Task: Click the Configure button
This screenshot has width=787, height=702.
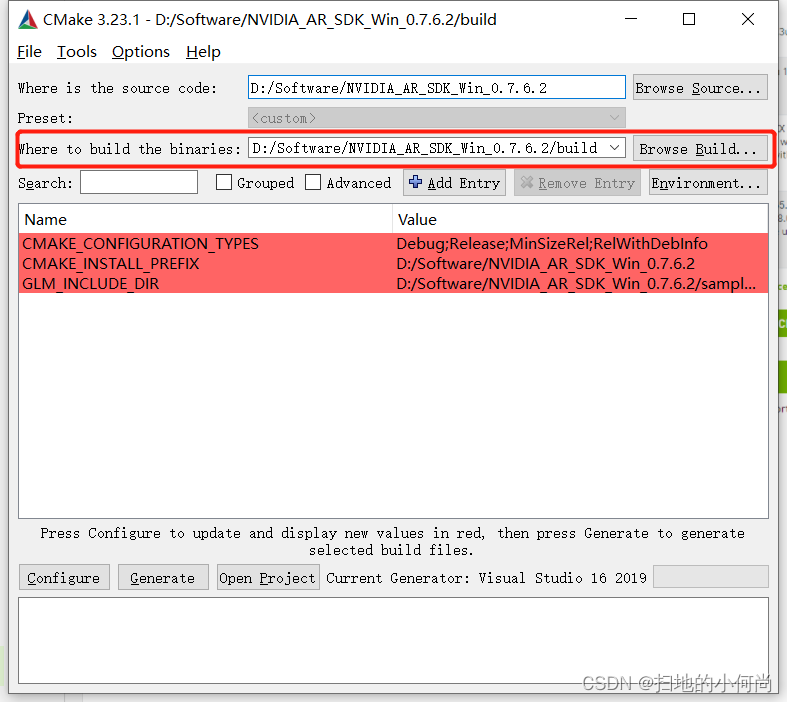Action: point(64,578)
